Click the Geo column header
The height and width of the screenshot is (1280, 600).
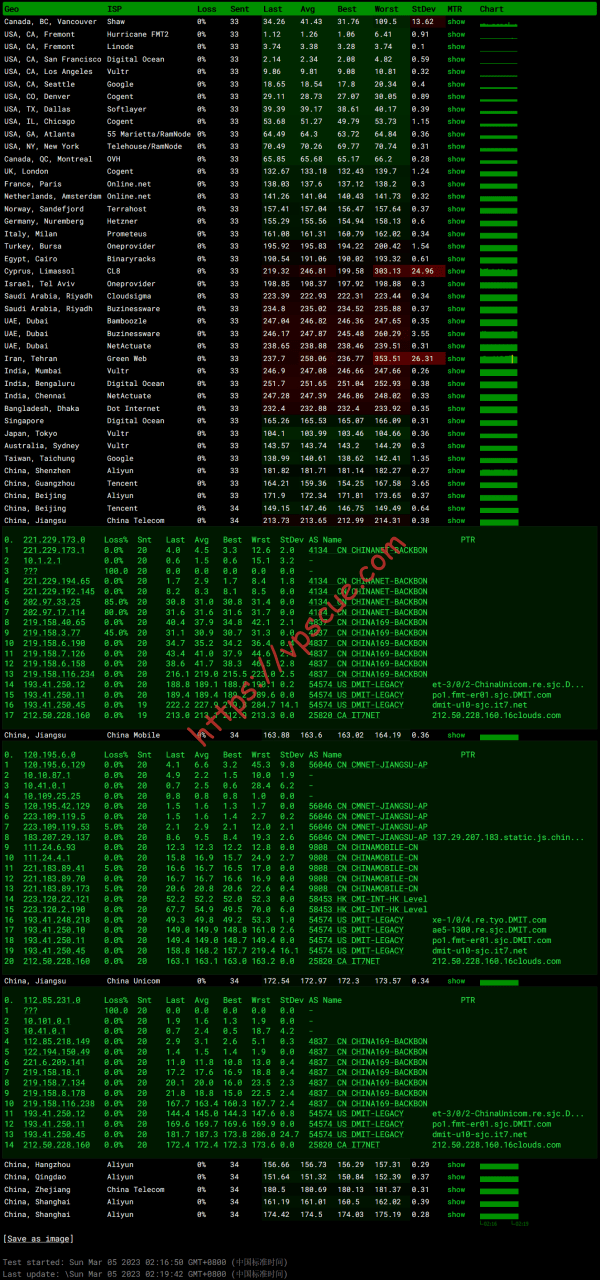[x=11, y=8]
